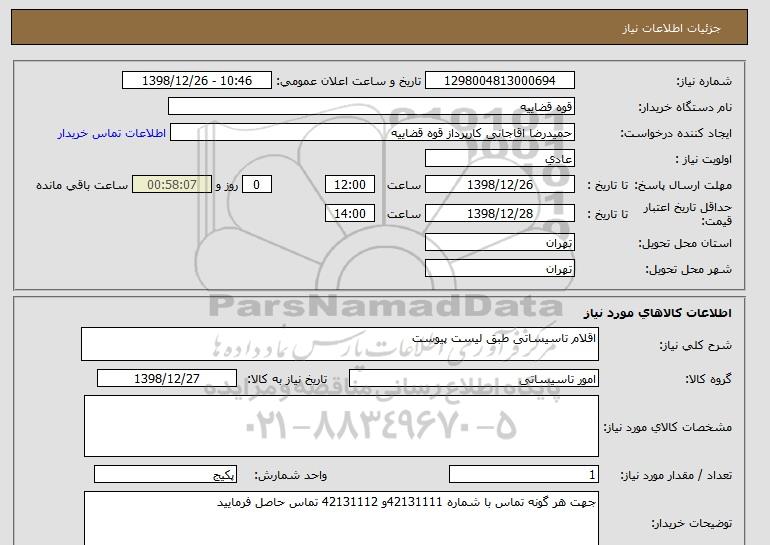Screen dimensions: 770x545
Task: Click the header title جزئیات اطلاعات نیاز
Action: 671,28
